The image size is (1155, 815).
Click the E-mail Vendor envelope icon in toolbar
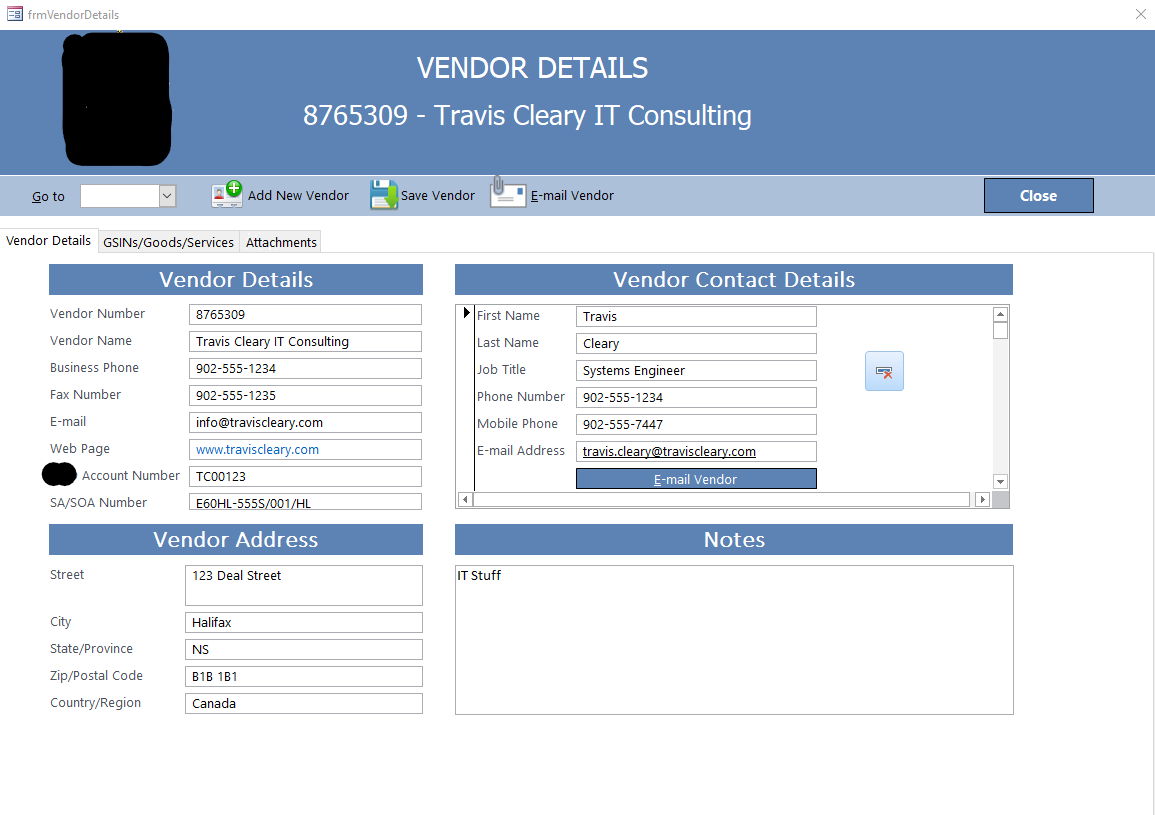508,193
